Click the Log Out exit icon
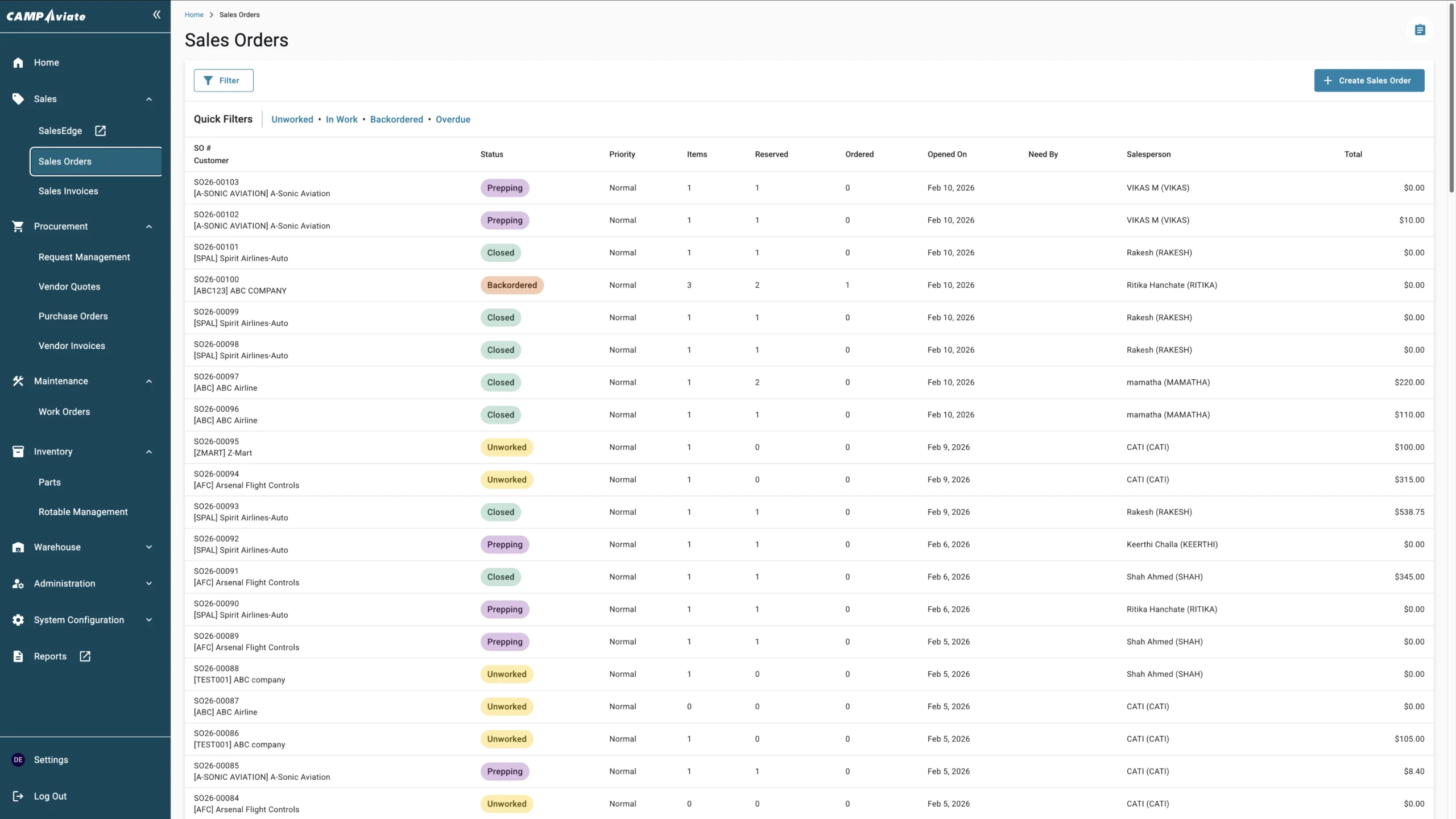This screenshot has height=819, width=1456. 18,796
